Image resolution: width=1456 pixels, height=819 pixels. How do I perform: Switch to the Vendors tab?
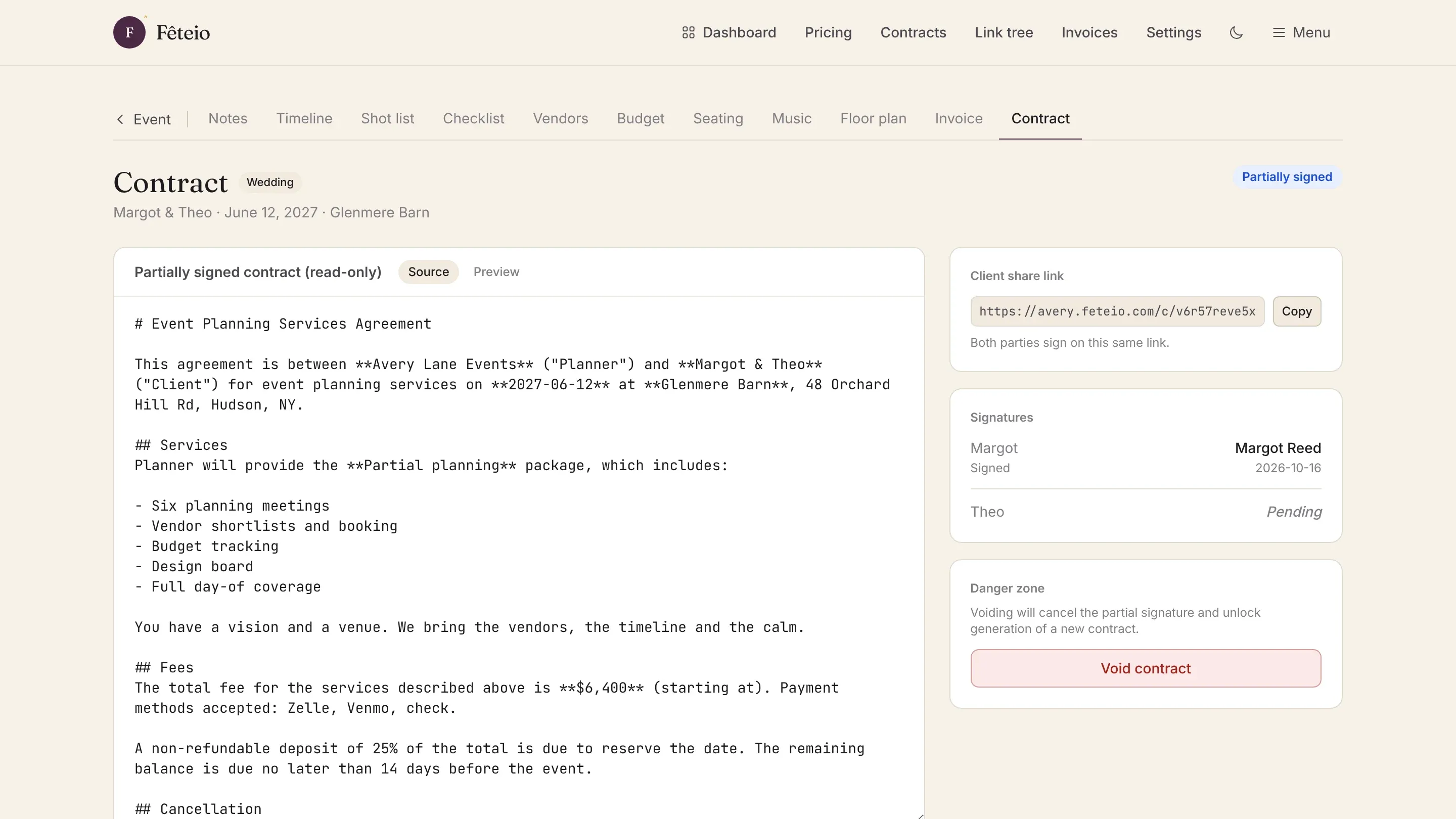click(560, 118)
